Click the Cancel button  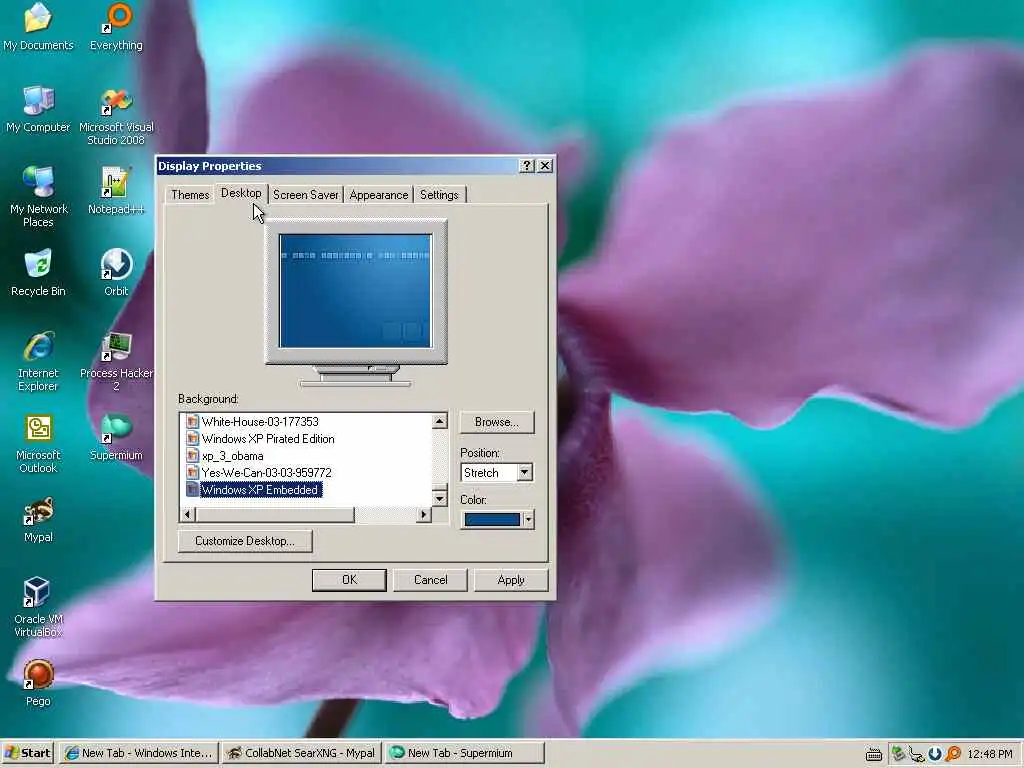(x=430, y=580)
